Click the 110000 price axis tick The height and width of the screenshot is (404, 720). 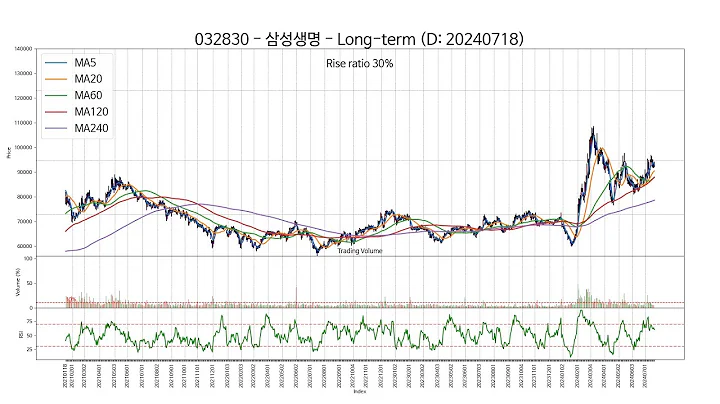(x=23, y=123)
